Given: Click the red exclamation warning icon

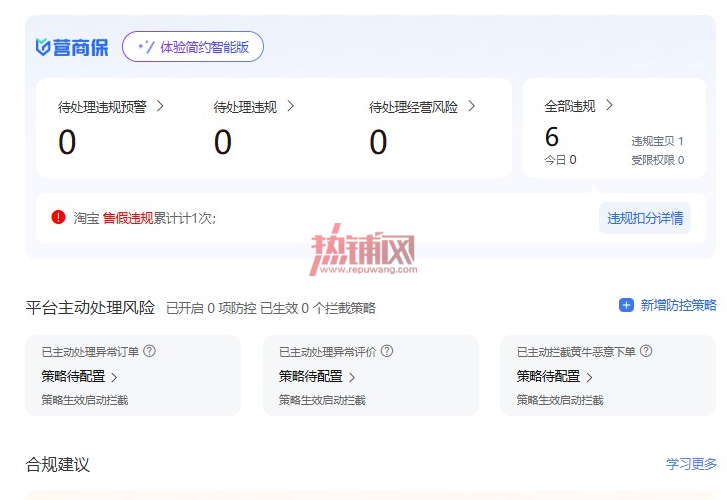Looking at the screenshot, I should point(58,217).
